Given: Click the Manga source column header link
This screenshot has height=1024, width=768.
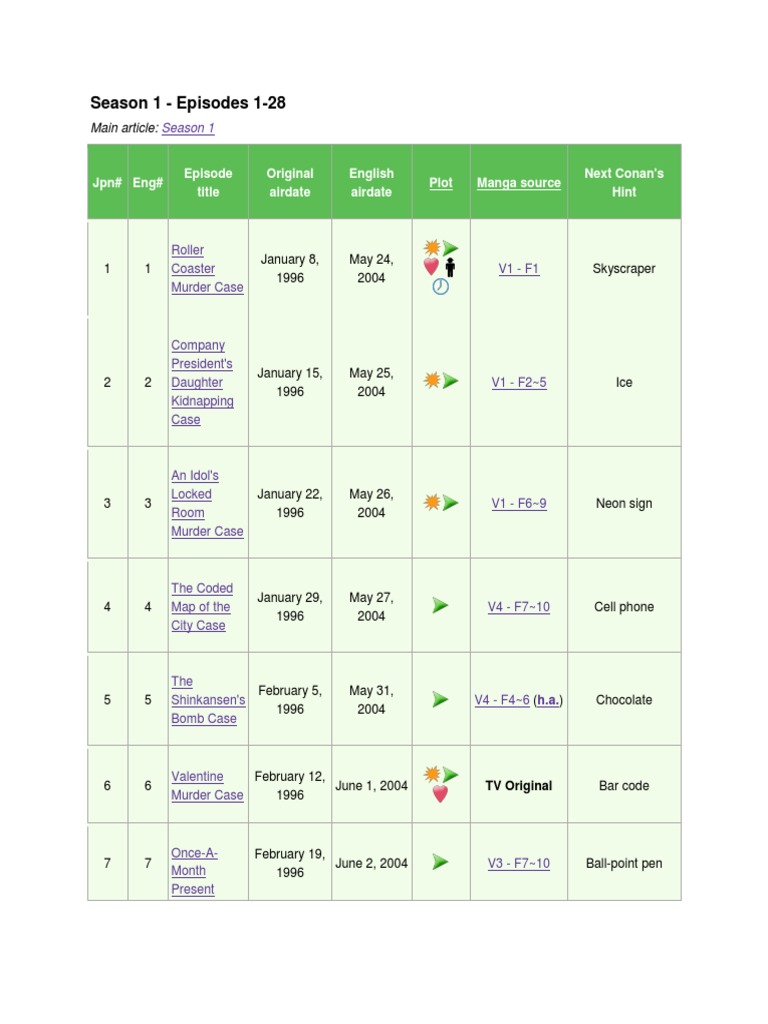Looking at the screenshot, I should [518, 183].
